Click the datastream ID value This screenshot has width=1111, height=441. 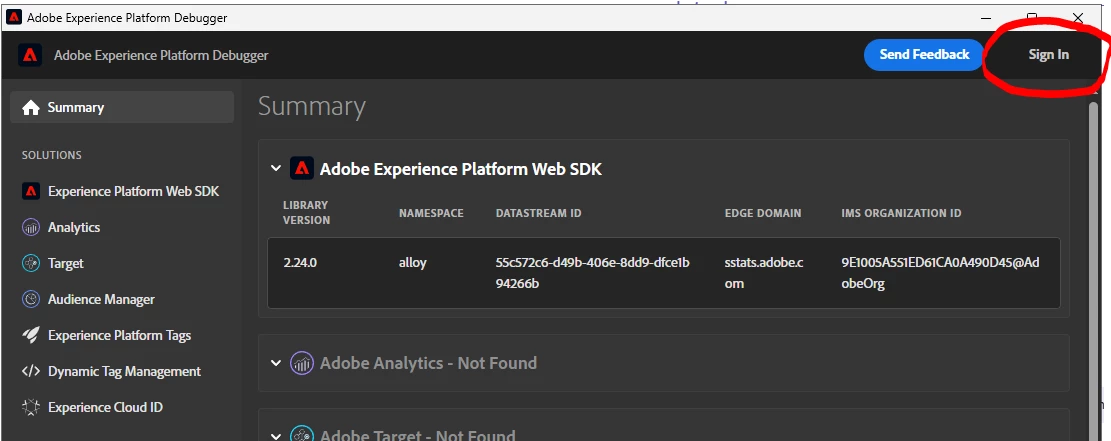pyautogui.click(x=592, y=273)
